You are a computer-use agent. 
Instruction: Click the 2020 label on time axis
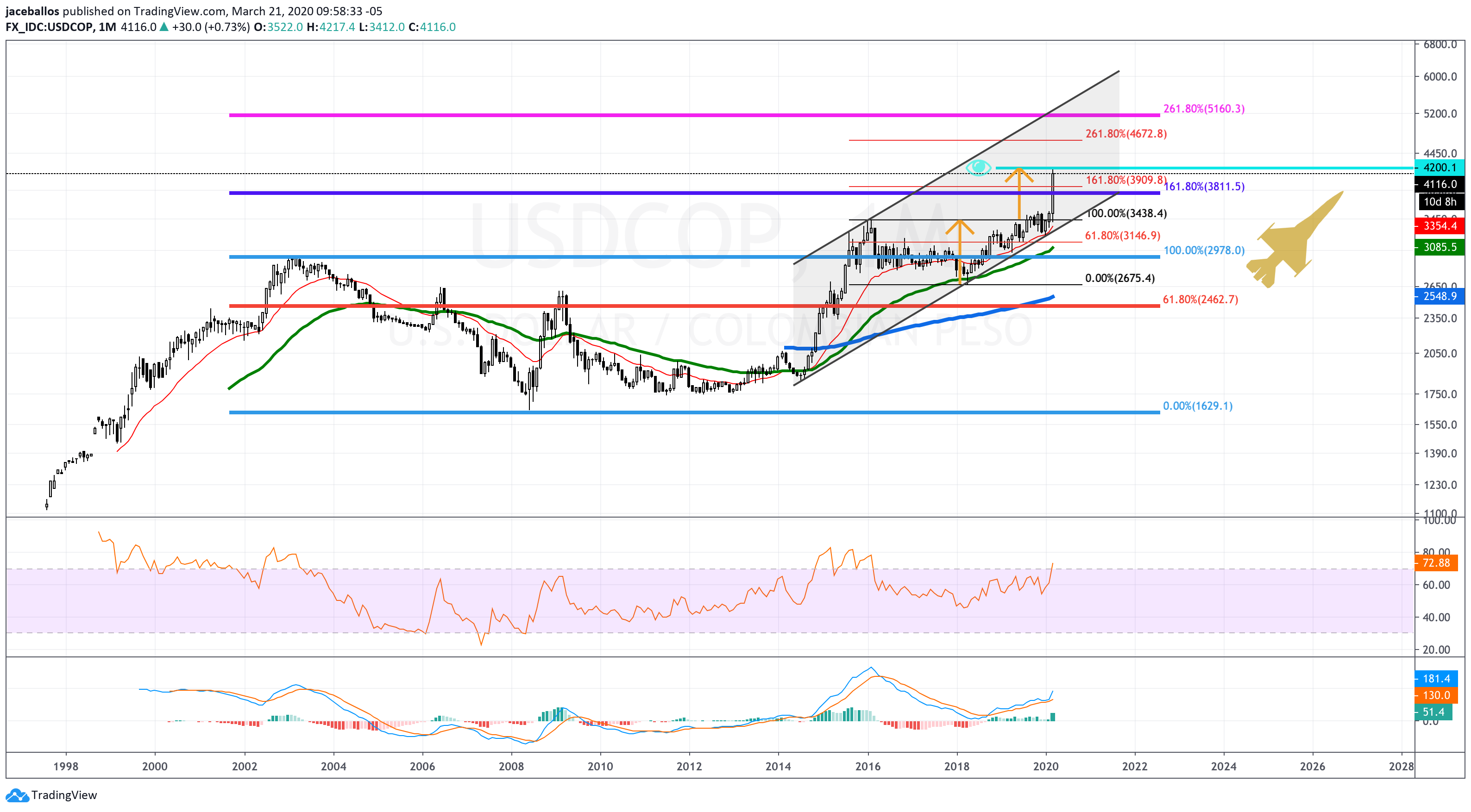(x=1045, y=766)
